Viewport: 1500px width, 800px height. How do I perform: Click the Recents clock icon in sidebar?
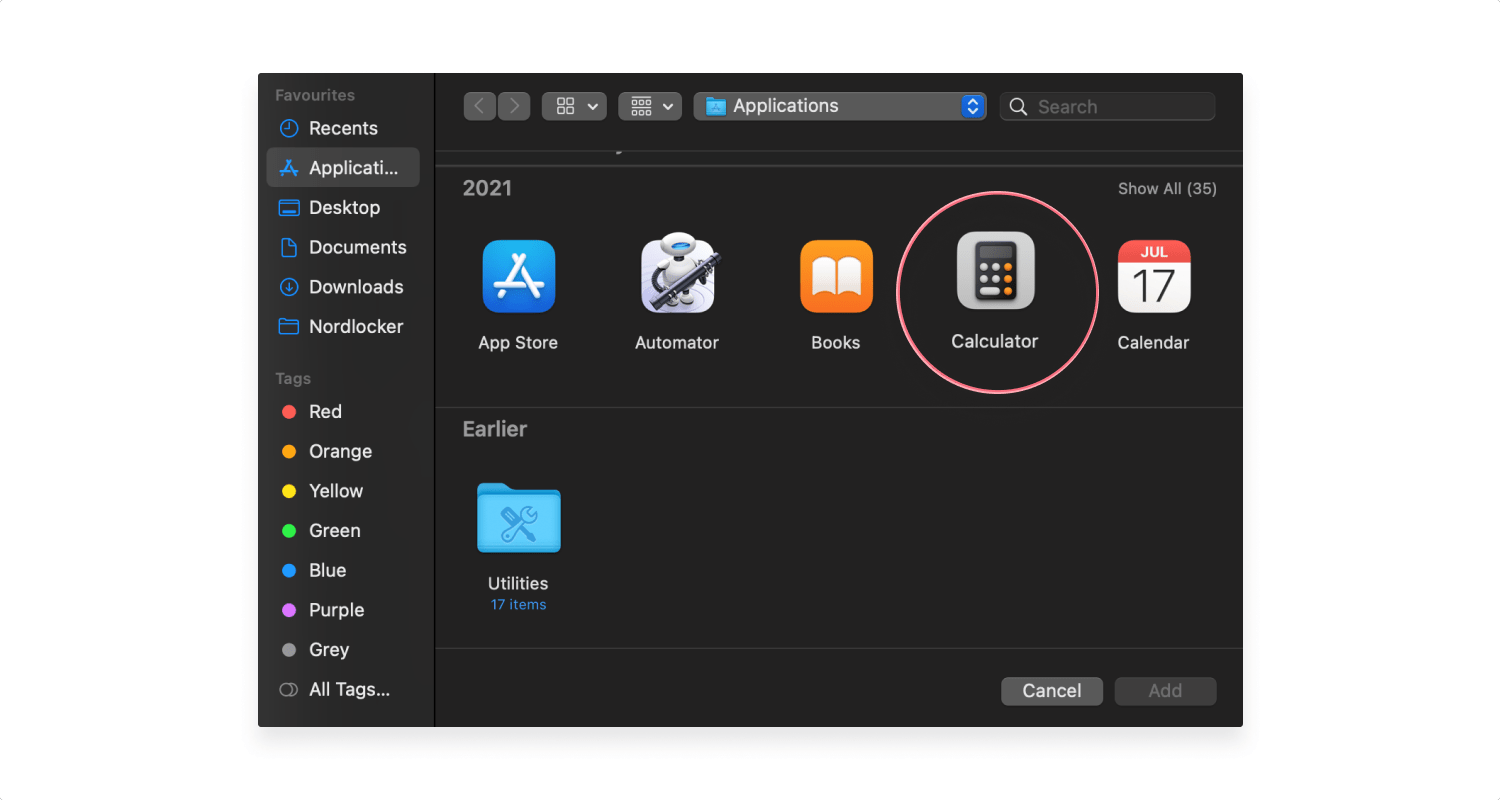[289, 128]
